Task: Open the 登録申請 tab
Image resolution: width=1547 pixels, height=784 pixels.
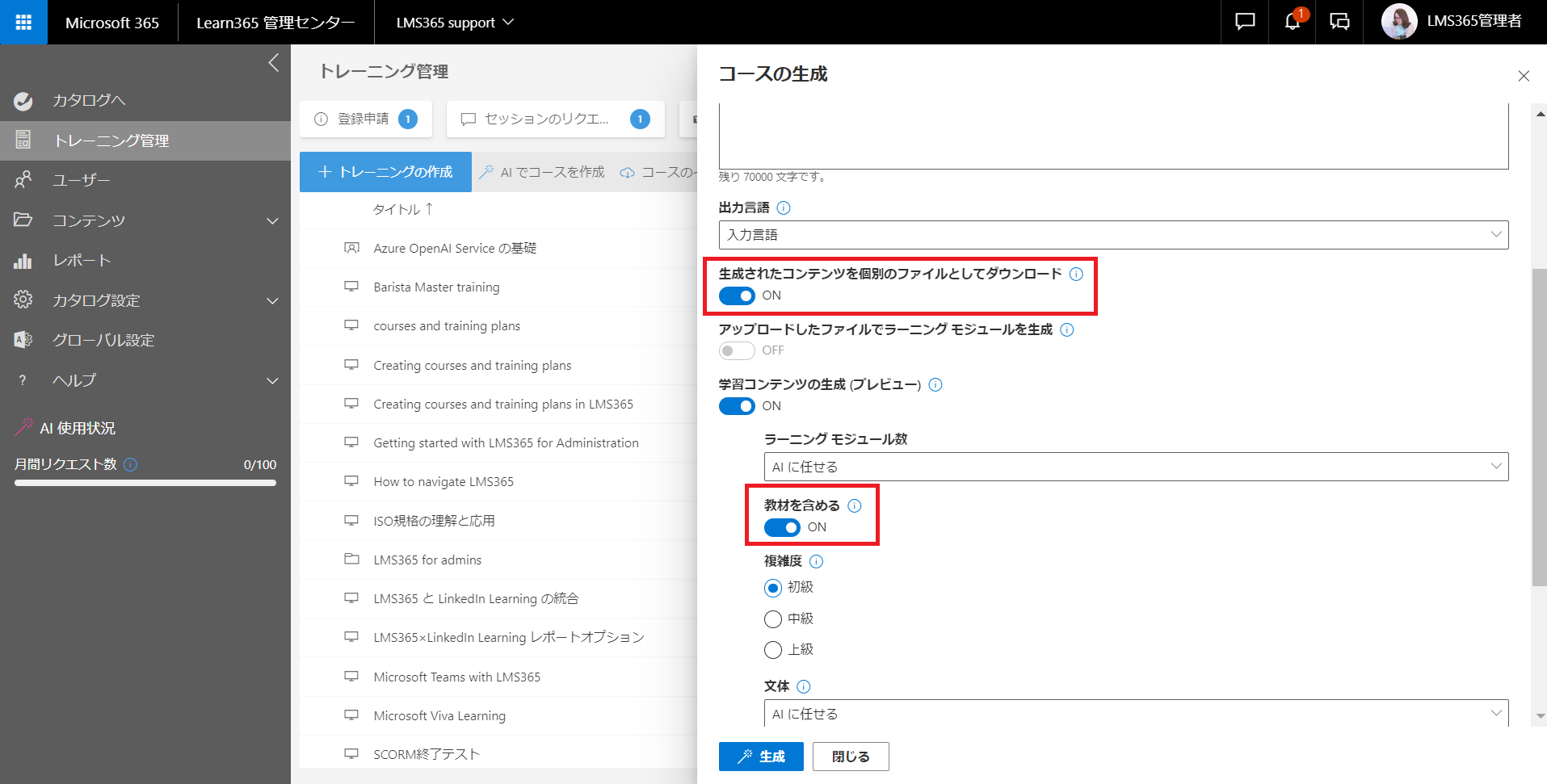Action: pos(366,119)
